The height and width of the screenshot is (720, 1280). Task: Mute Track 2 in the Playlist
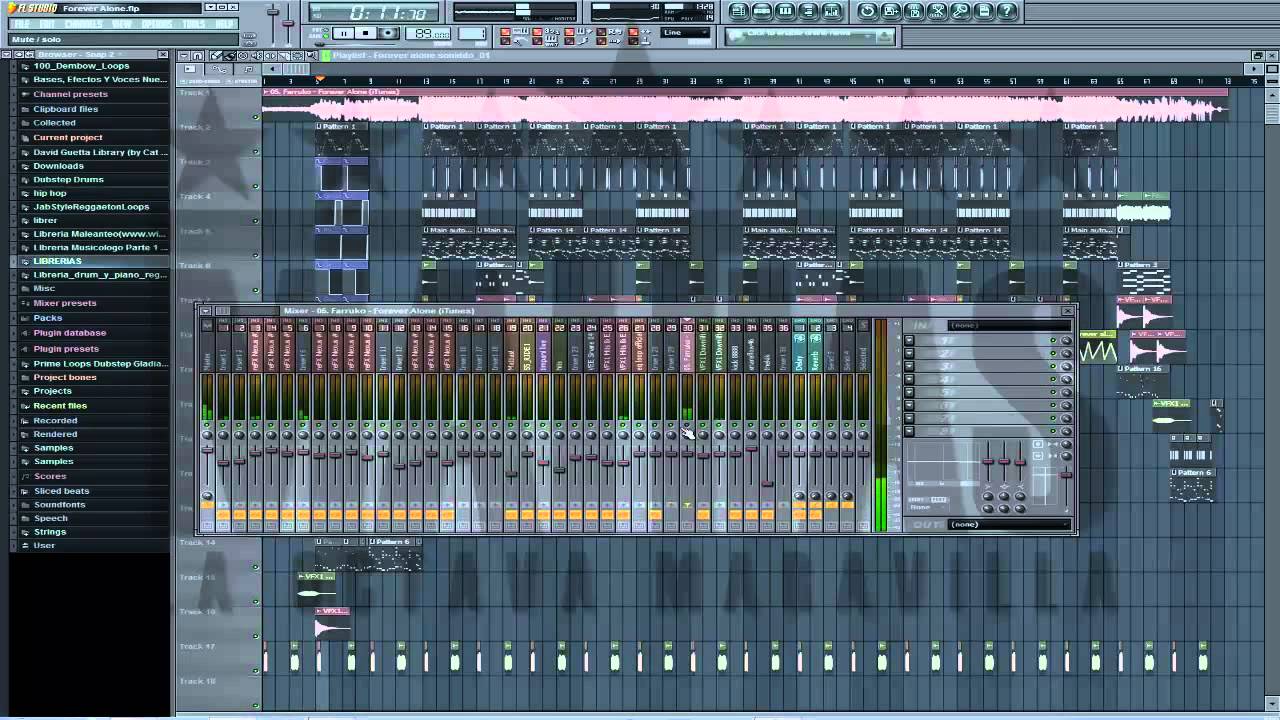point(255,152)
